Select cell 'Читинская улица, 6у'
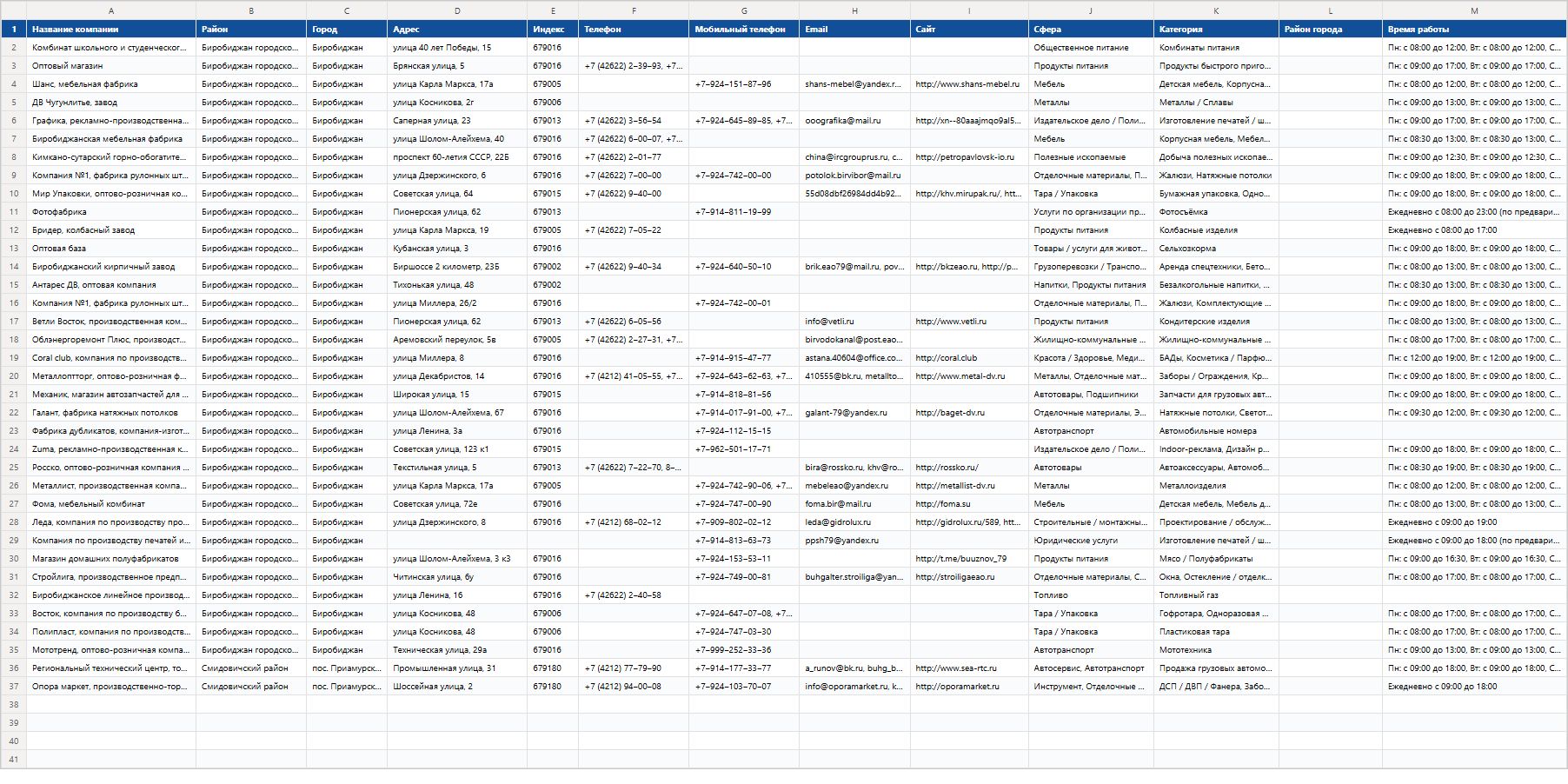 [x=457, y=577]
